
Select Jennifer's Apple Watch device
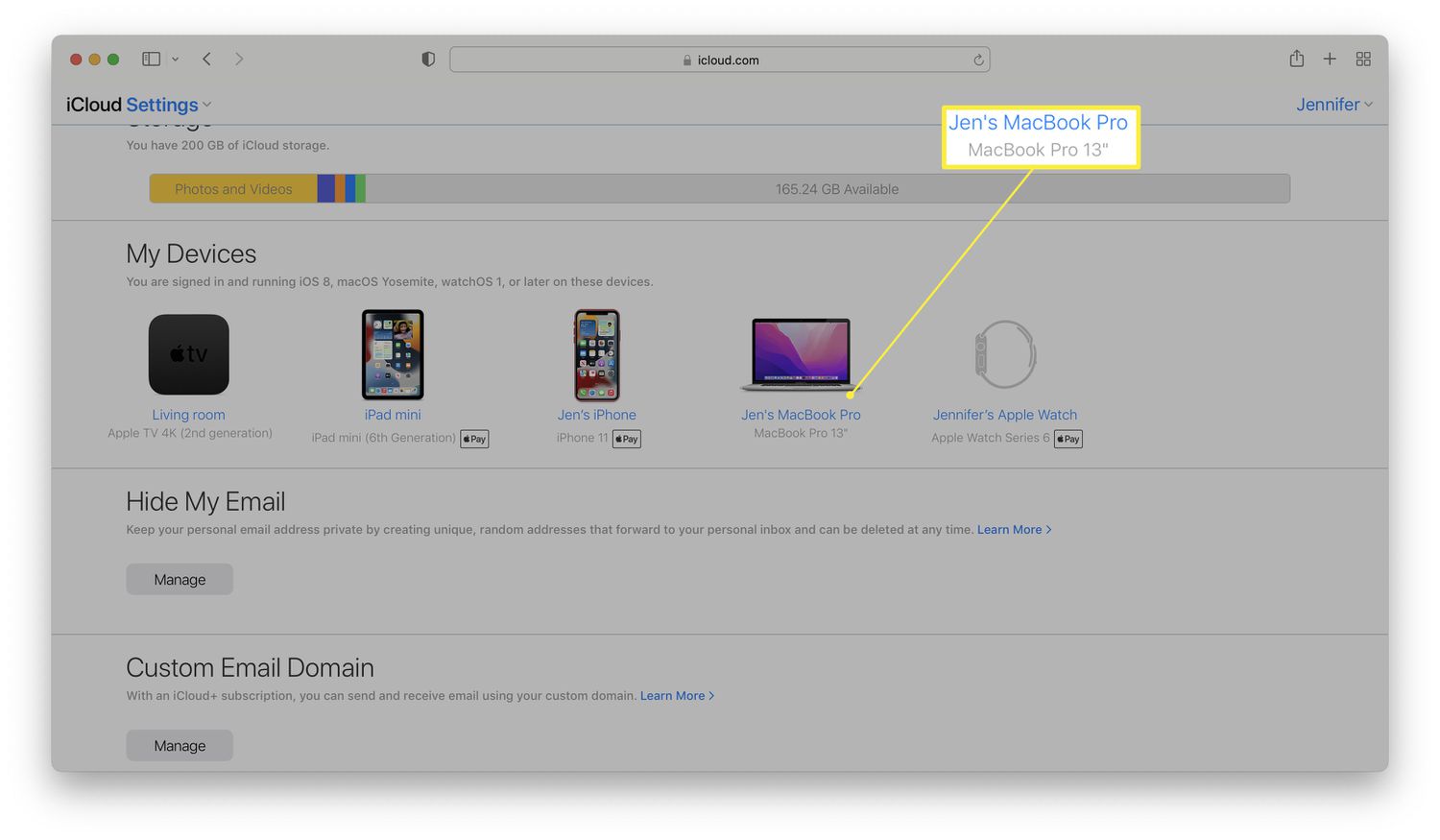click(1004, 415)
